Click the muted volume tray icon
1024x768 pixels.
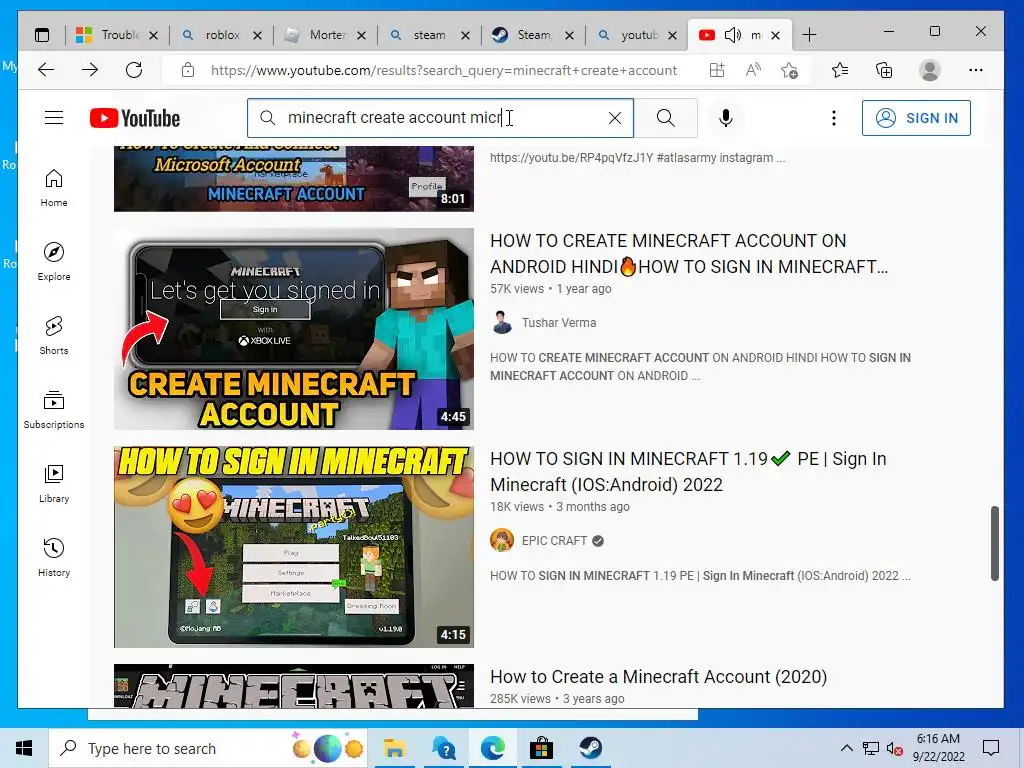pyautogui.click(x=894, y=749)
